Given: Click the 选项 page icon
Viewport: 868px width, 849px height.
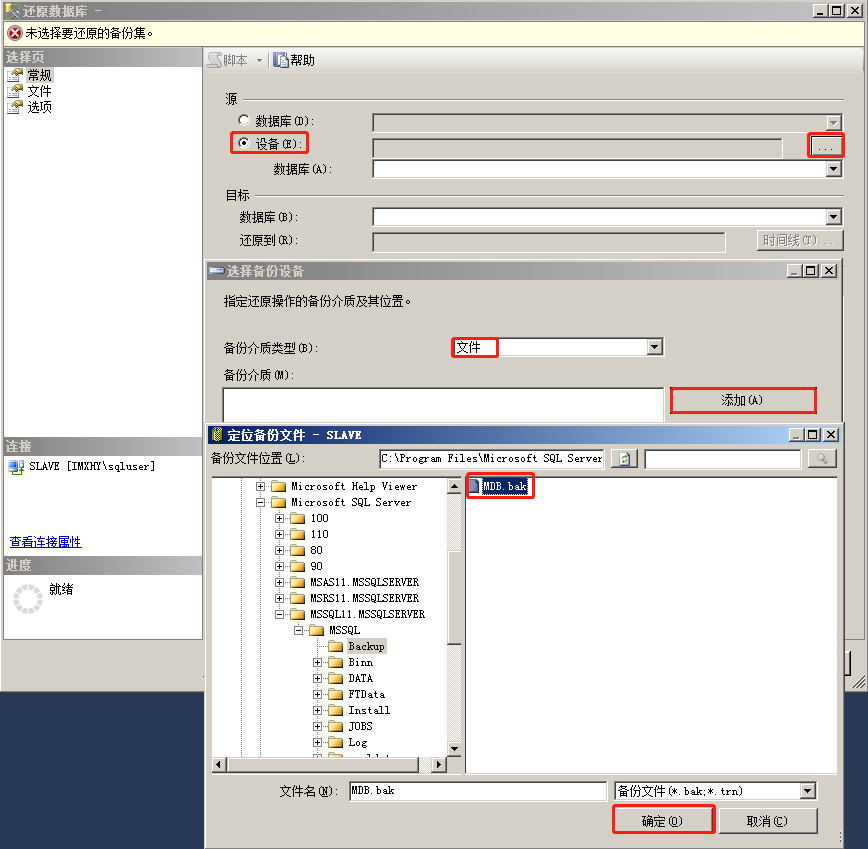Looking at the screenshot, I should click(16, 107).
